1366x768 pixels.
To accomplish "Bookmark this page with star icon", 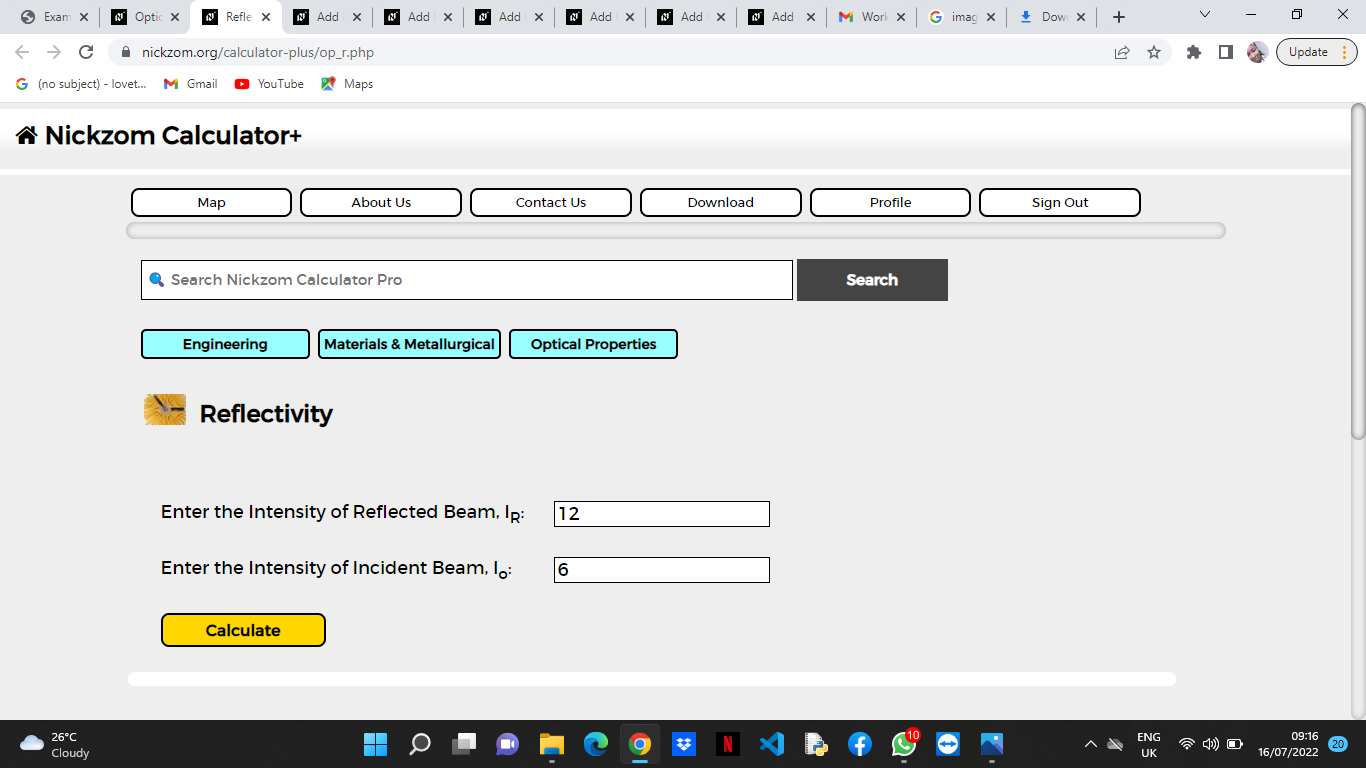I will tap(1154, 52).
